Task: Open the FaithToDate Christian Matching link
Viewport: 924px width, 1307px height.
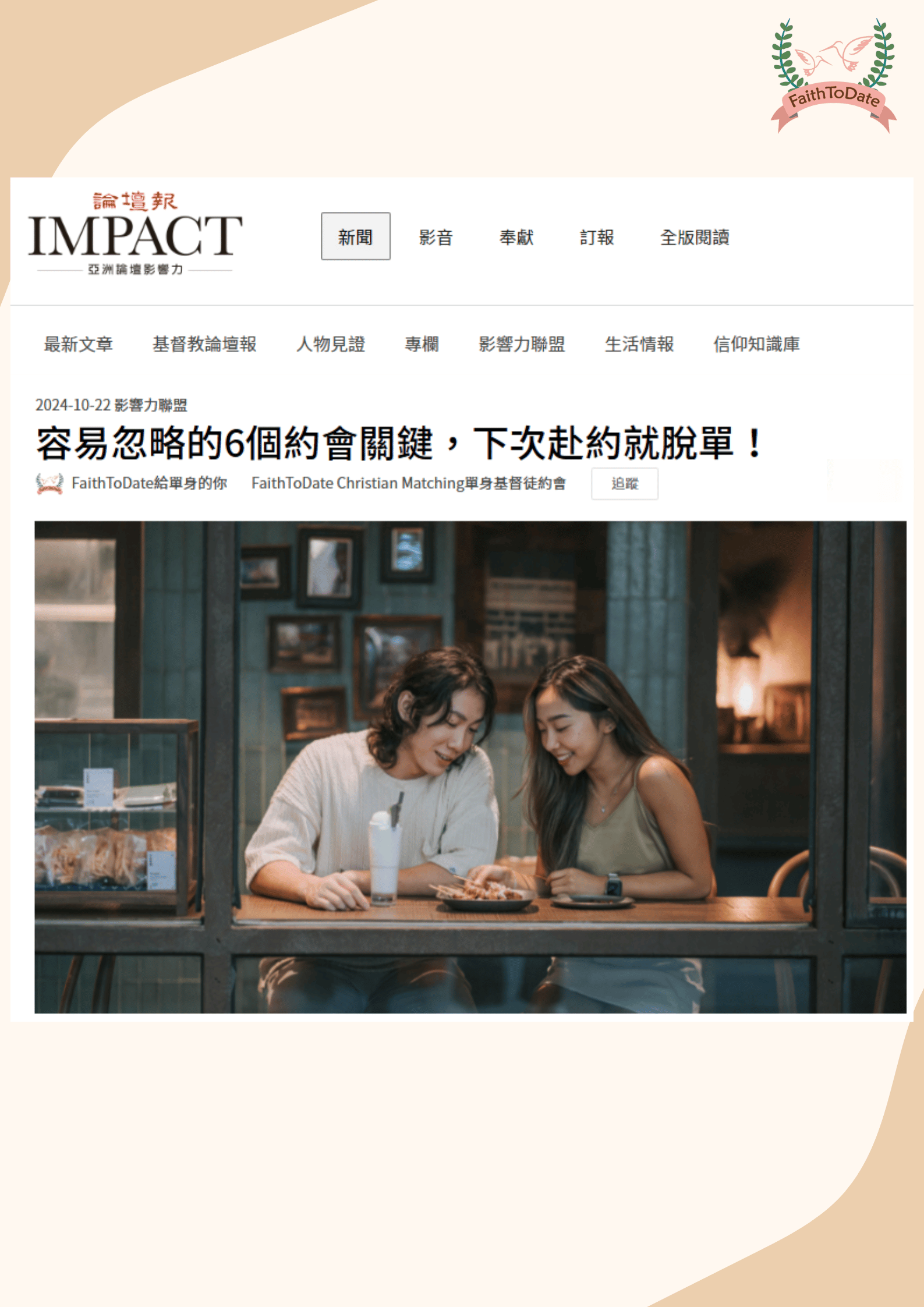Action: [x=409, y=483]
